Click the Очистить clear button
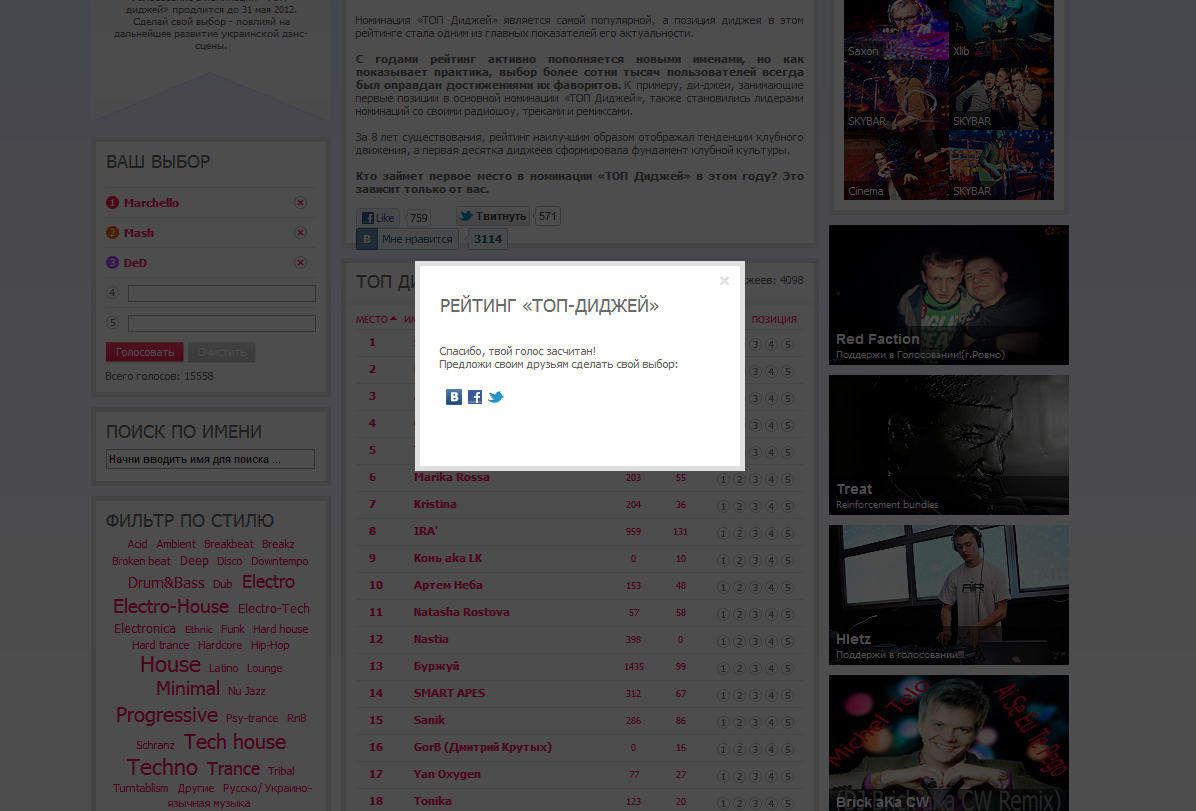1196x811 pixels. pos(221,352)
